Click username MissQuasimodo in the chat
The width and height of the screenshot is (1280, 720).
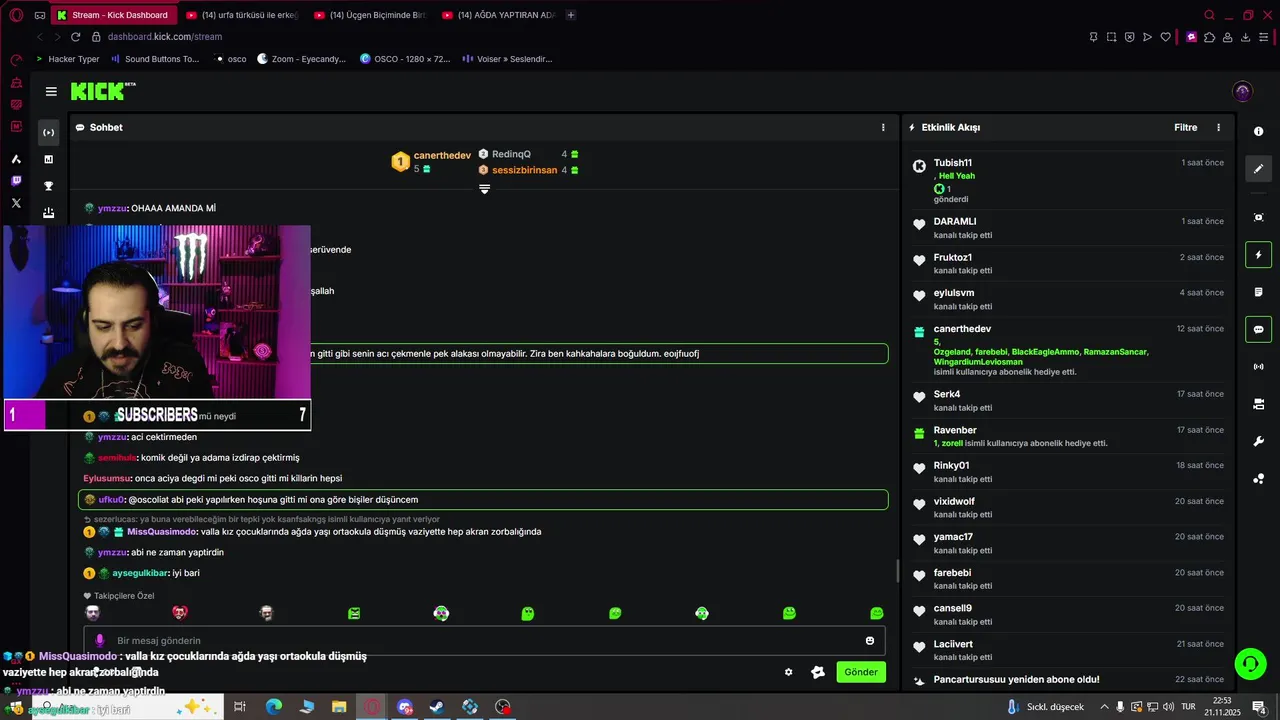pos(162,532)
